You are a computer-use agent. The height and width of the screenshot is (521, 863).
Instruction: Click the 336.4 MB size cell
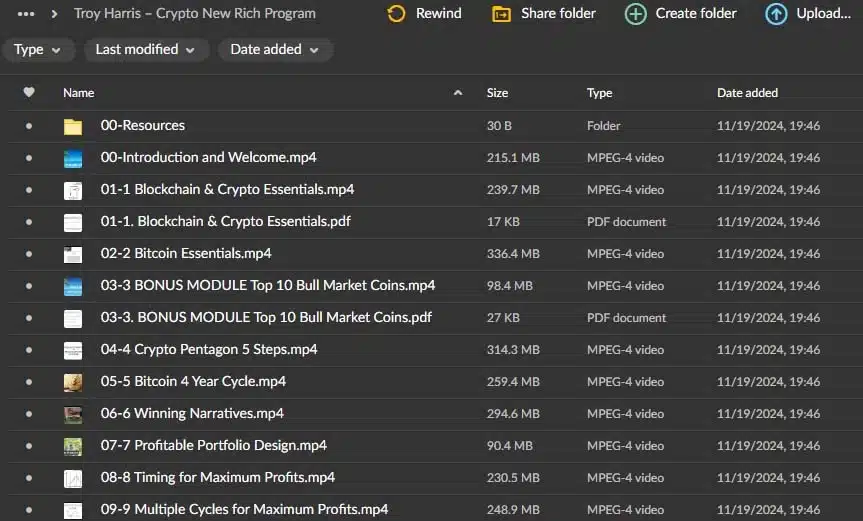(x=513, y=254)
